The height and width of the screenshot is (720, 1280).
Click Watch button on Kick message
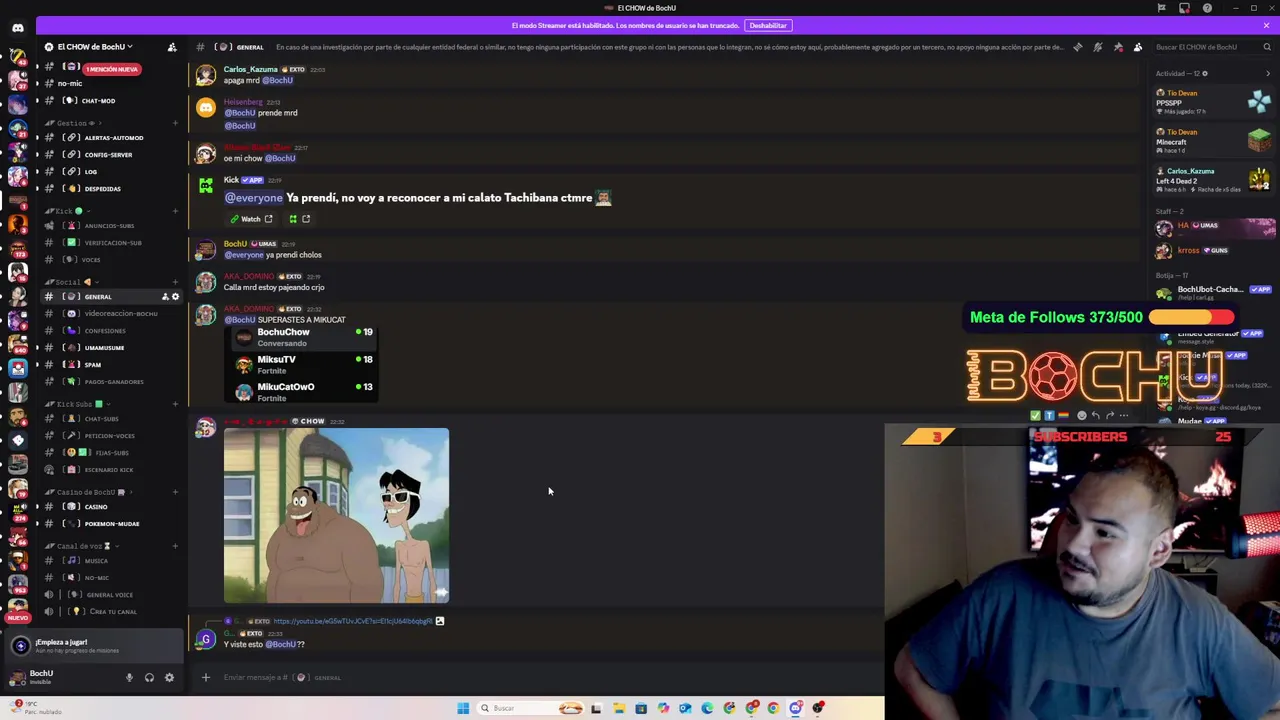coord(251,219)
